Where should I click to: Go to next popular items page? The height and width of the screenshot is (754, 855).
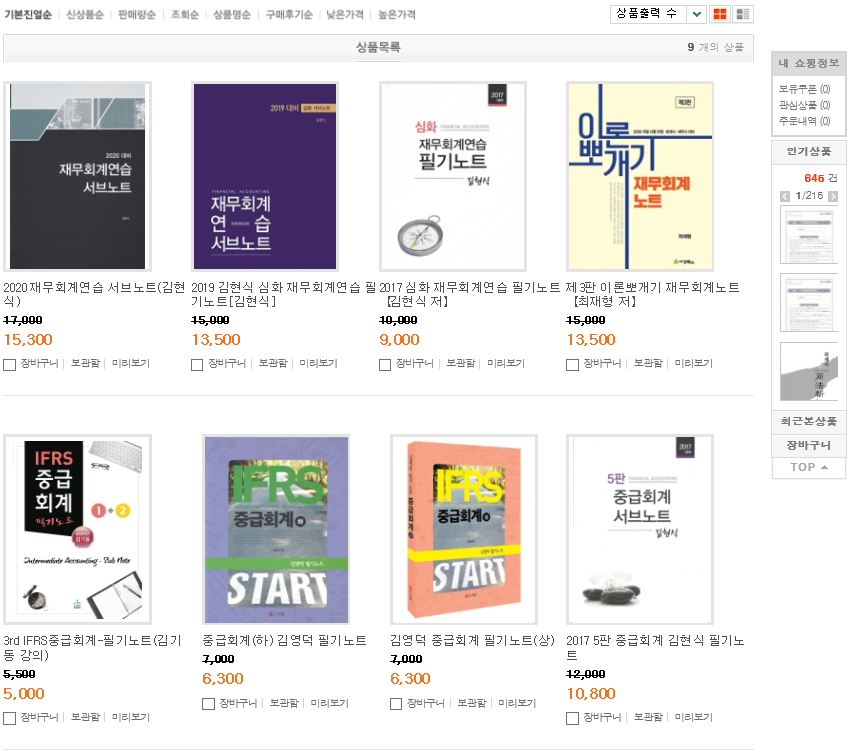pos(833,196)
